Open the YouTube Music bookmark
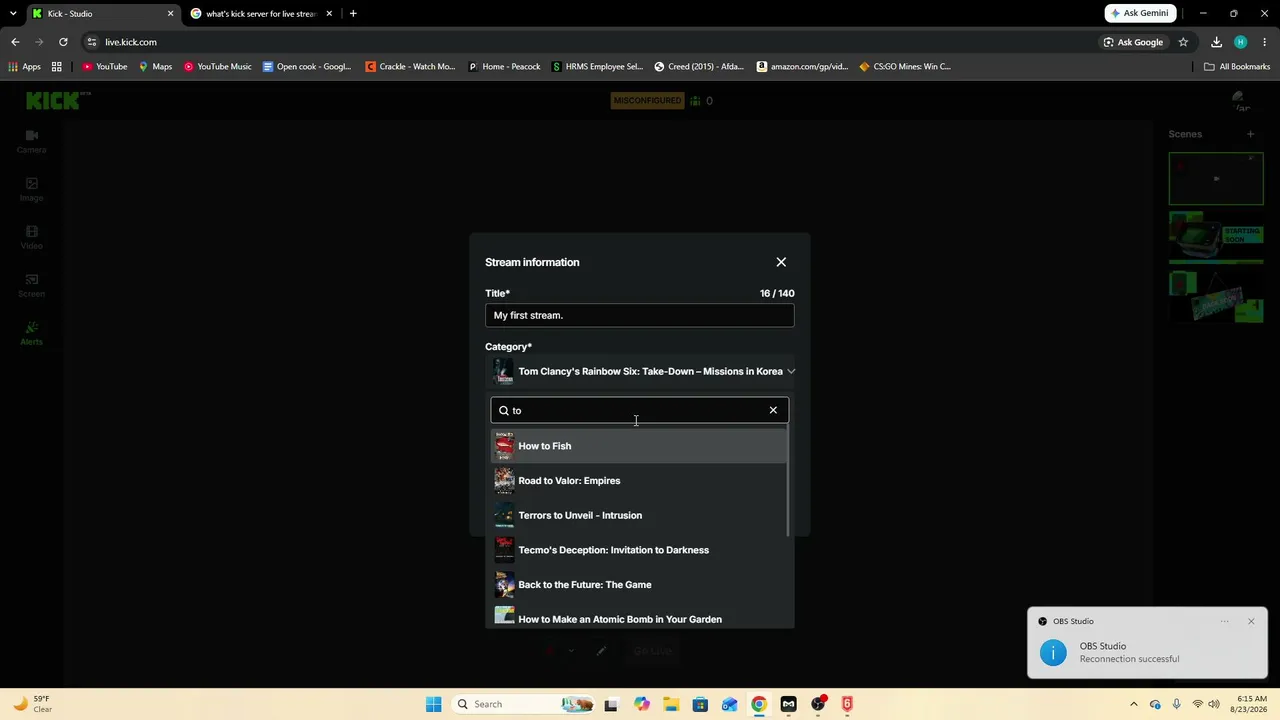 [217, 67]
